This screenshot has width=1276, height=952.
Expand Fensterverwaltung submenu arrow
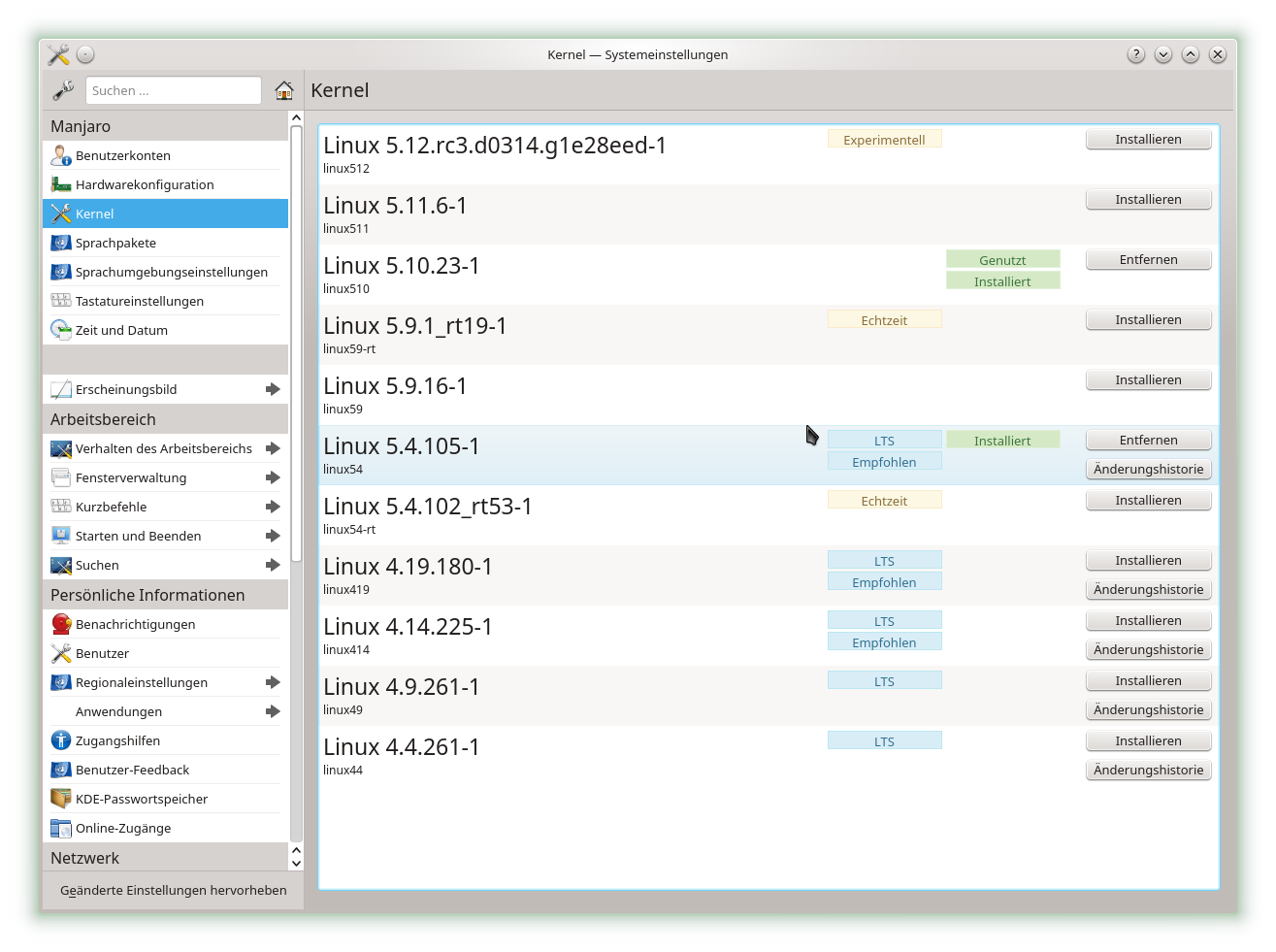coord(273,477)
